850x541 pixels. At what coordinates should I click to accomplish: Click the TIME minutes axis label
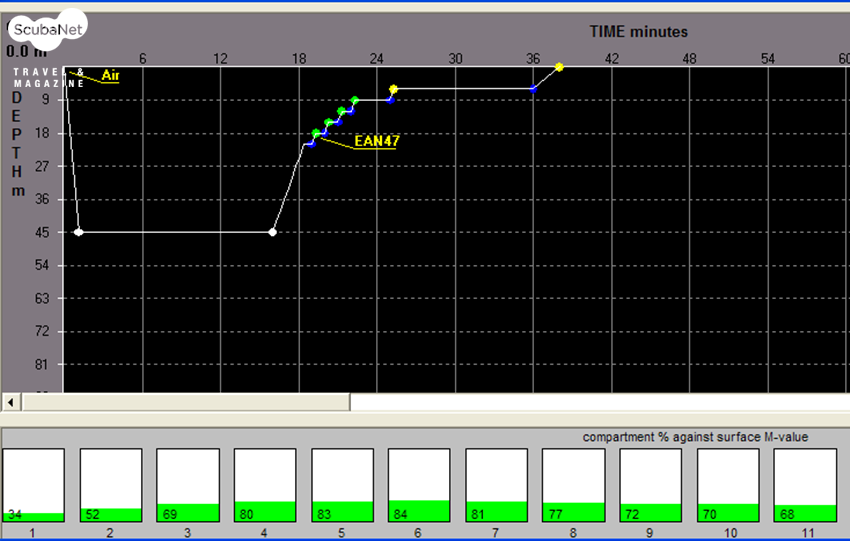point(638,32)
